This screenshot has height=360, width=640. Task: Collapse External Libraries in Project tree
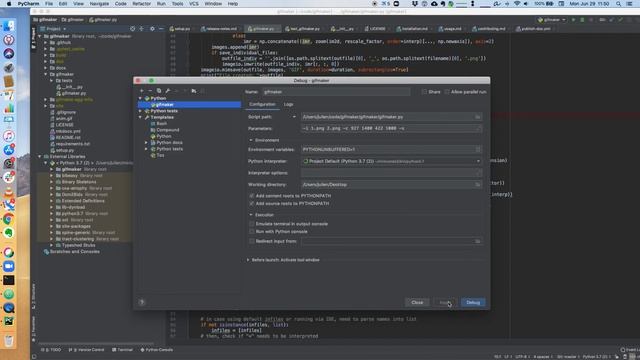pos(40,156)
